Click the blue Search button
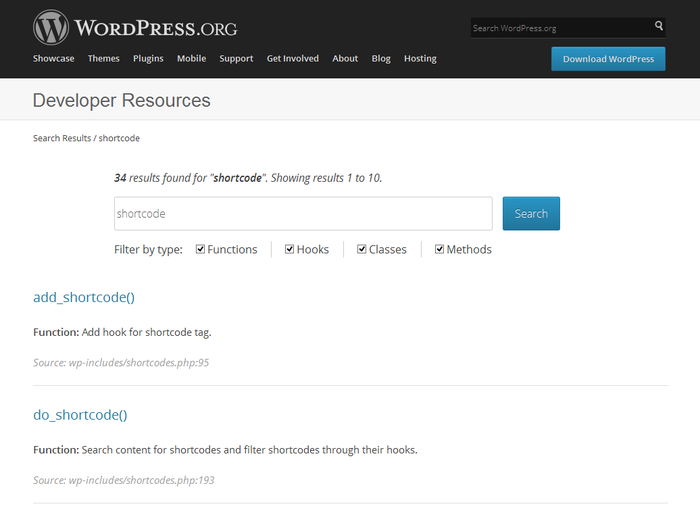 click(x=531, y=214)
